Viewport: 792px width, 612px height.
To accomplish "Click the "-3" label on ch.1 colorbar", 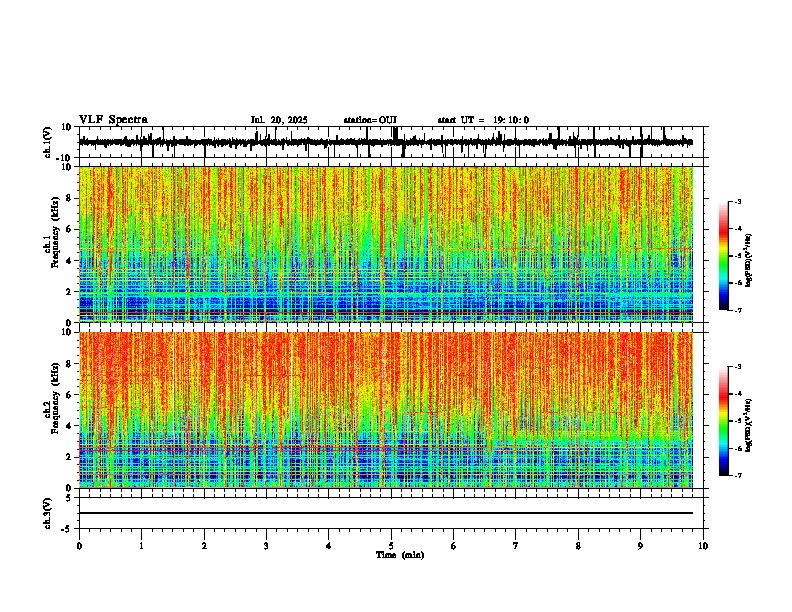I will (x=737, y=201).
